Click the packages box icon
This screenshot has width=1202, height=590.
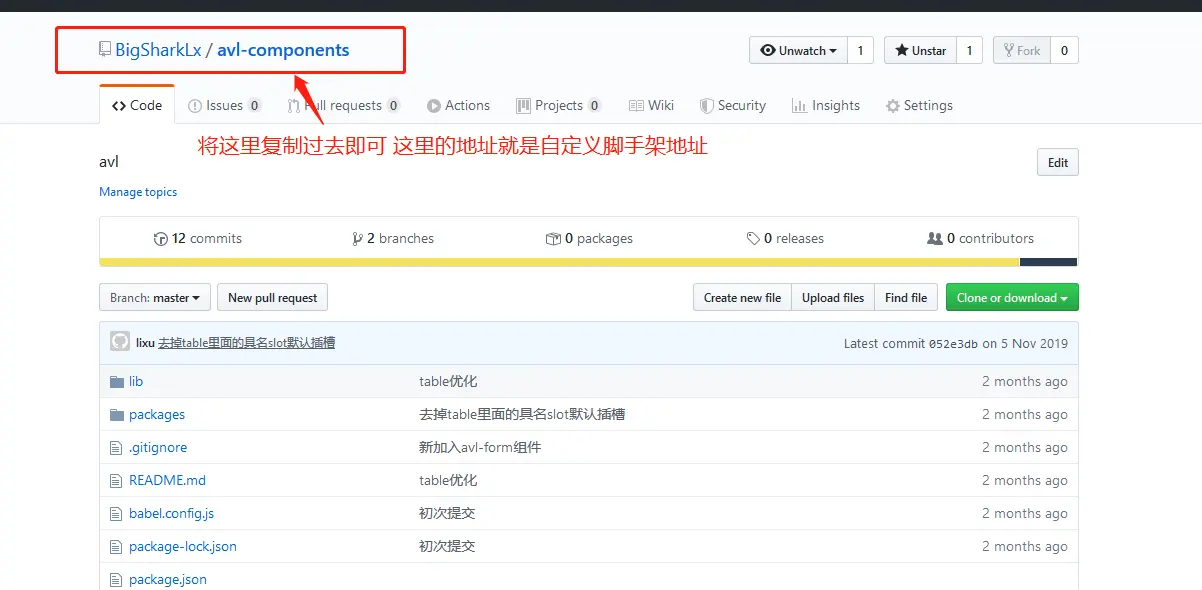point(553,238)
